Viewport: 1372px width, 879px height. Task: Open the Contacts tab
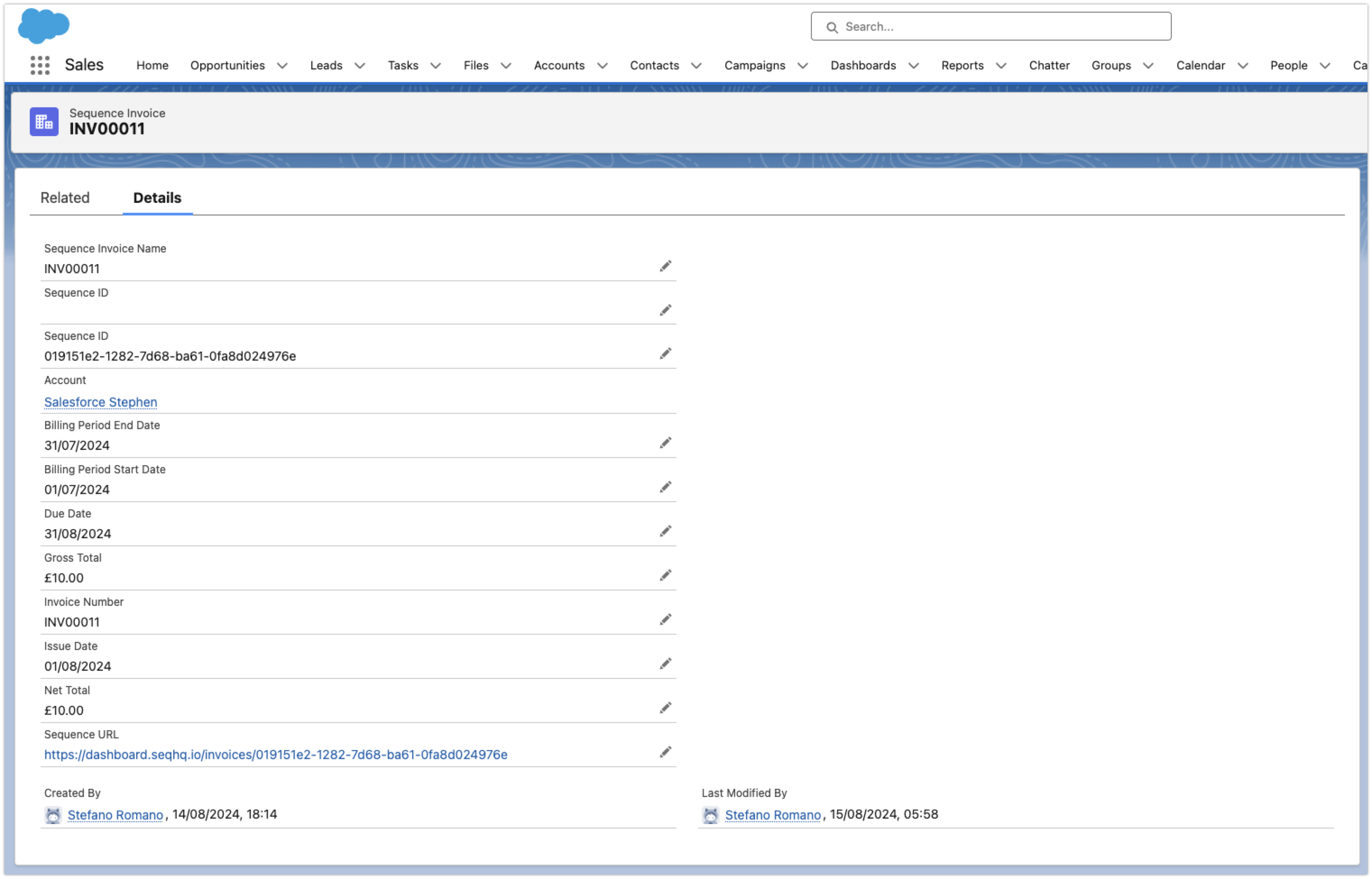654,65
